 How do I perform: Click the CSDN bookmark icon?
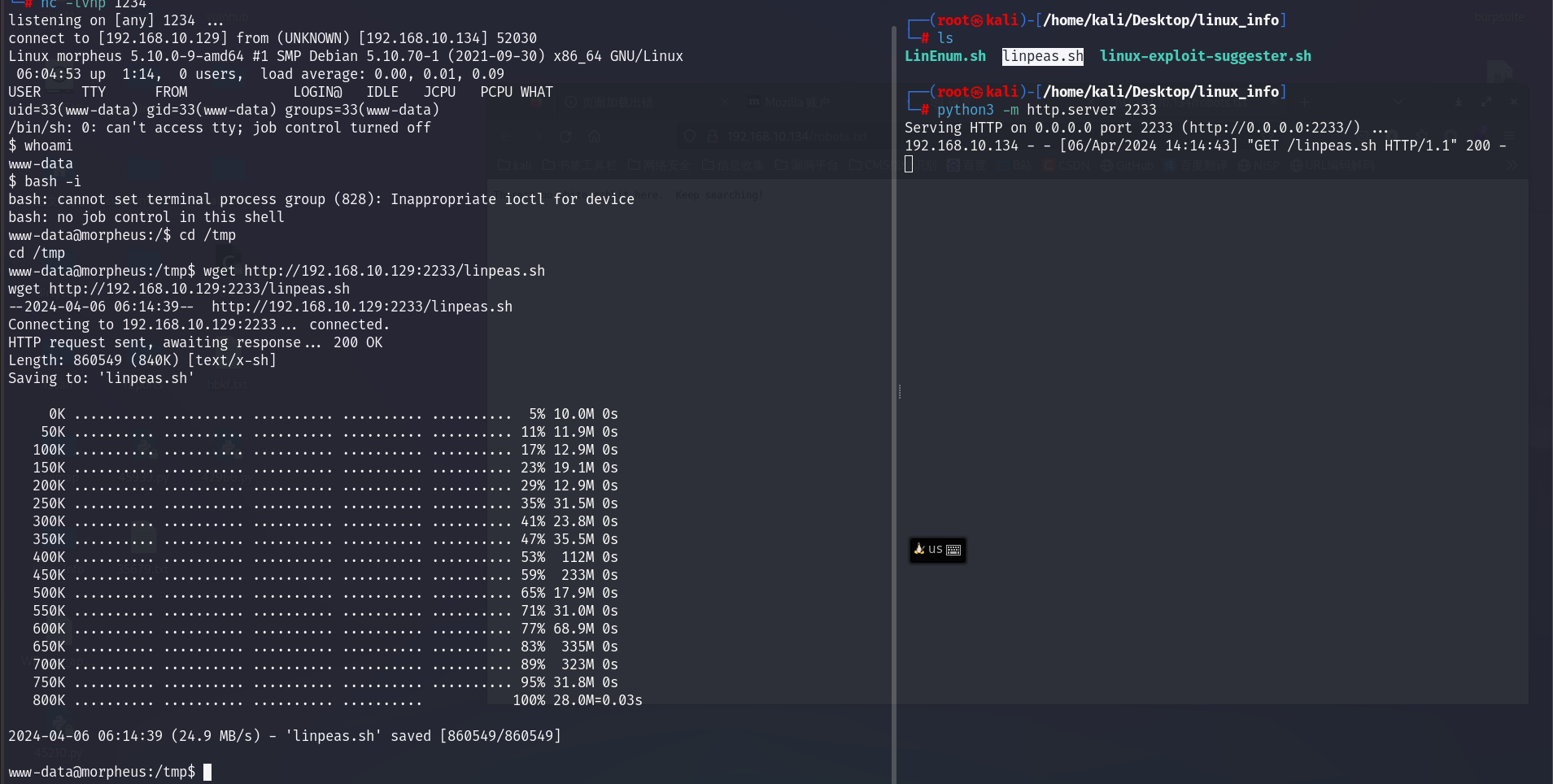pyautogui.click(x=1047, y=164)
